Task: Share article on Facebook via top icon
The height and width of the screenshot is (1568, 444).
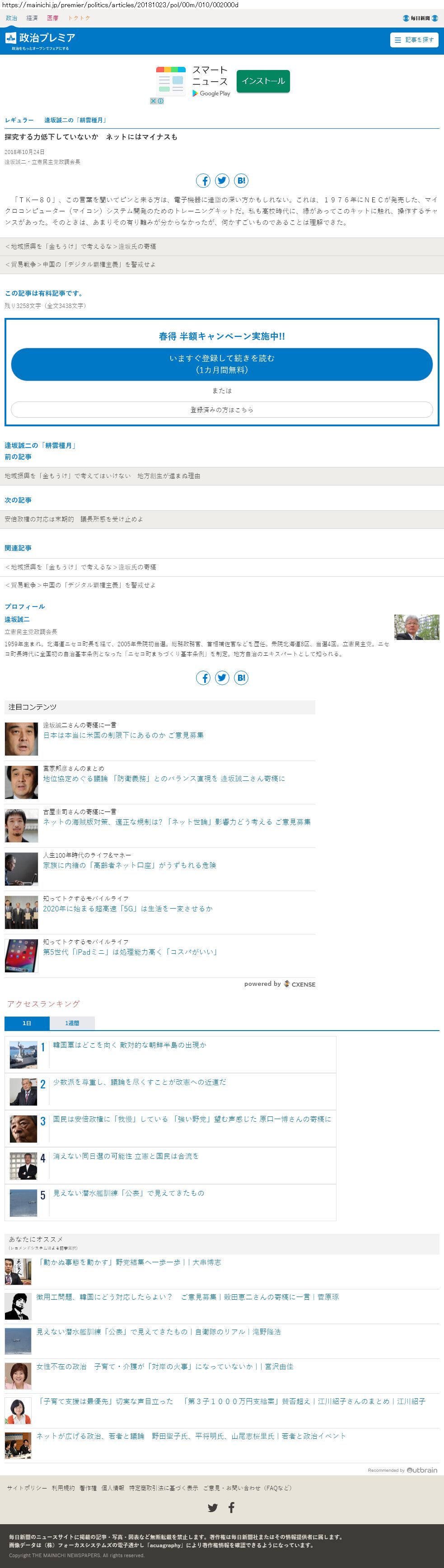Action: tap(203, 181)
